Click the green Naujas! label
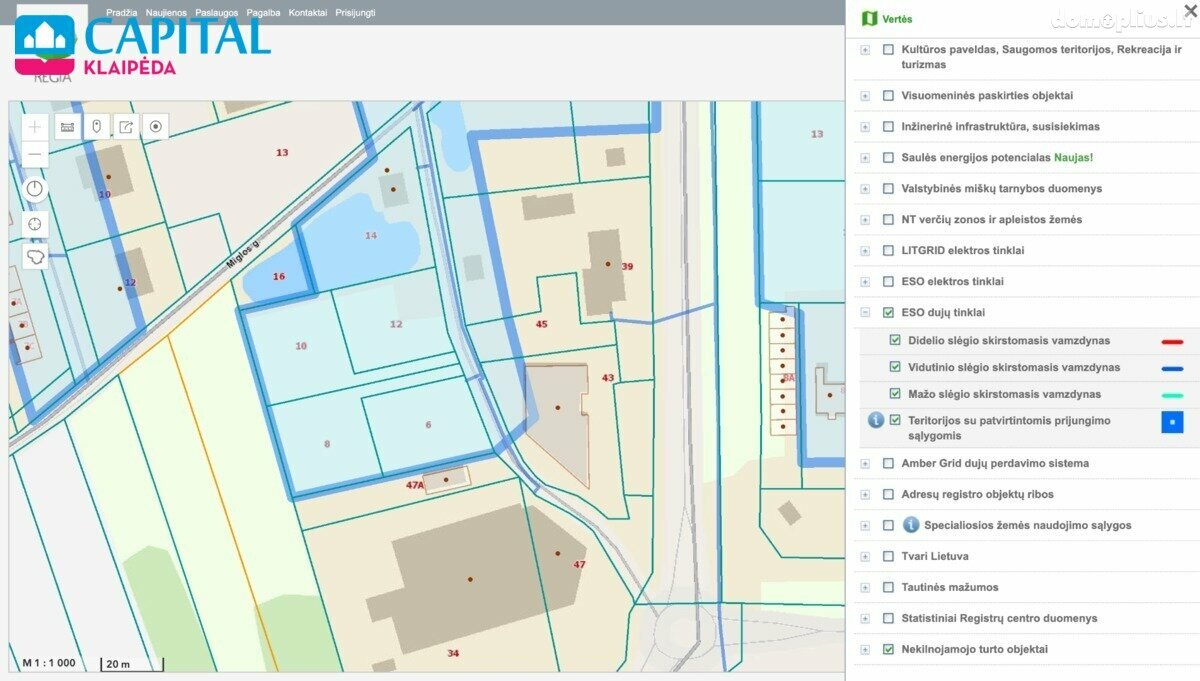Screen dimensions: 1200x681 (1073, 158)
